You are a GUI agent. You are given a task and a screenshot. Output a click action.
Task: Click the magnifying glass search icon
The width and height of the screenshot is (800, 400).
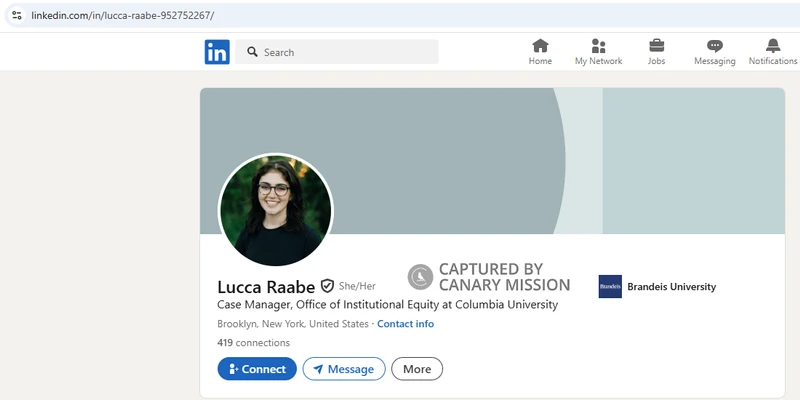click(252, 52)
